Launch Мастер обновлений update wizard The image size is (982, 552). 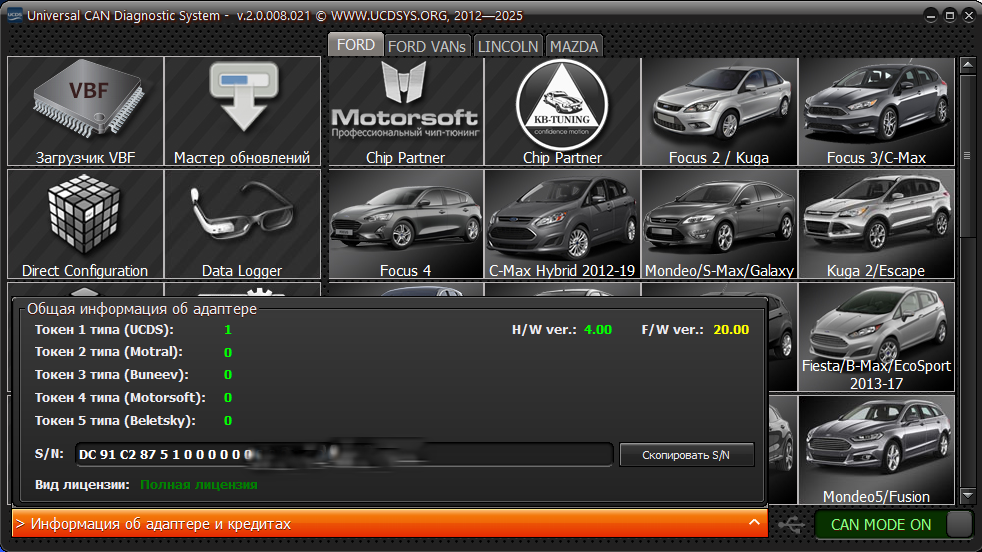[x=242, y=112]
